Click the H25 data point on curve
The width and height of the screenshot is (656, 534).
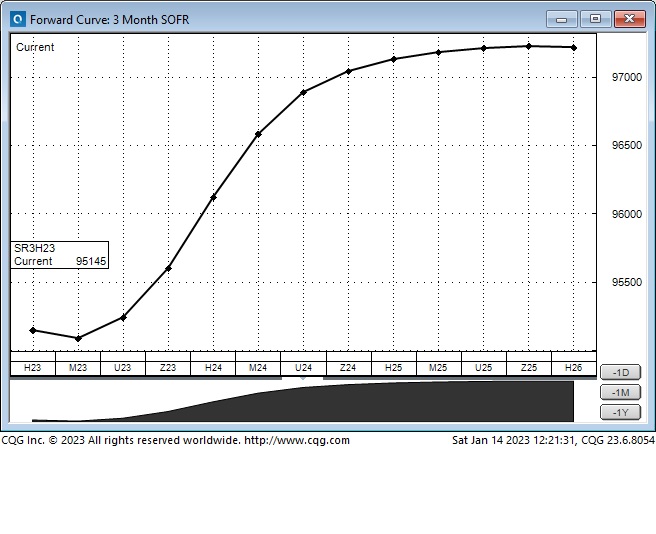394,59
